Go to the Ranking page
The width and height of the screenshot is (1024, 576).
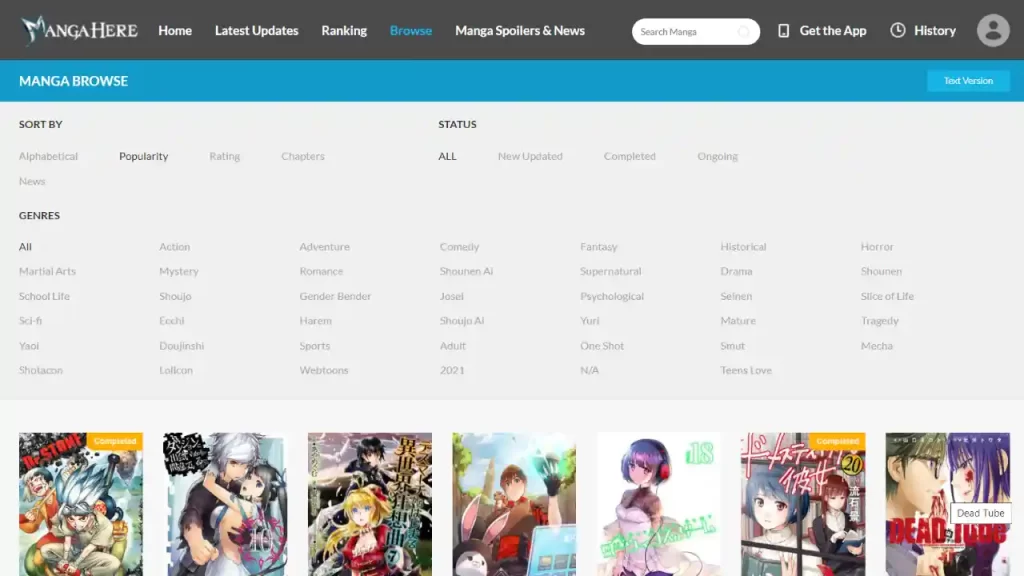coord(344,31)
